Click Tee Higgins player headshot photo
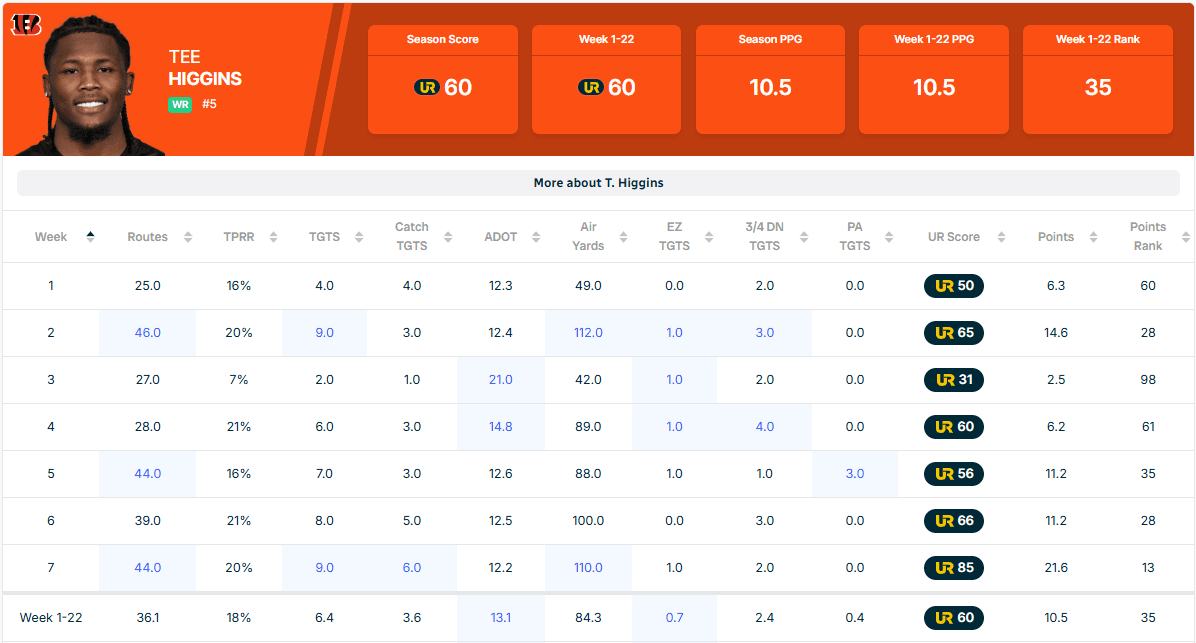The width and height of the screenshot is (1196, 643). tap(88, 85)
